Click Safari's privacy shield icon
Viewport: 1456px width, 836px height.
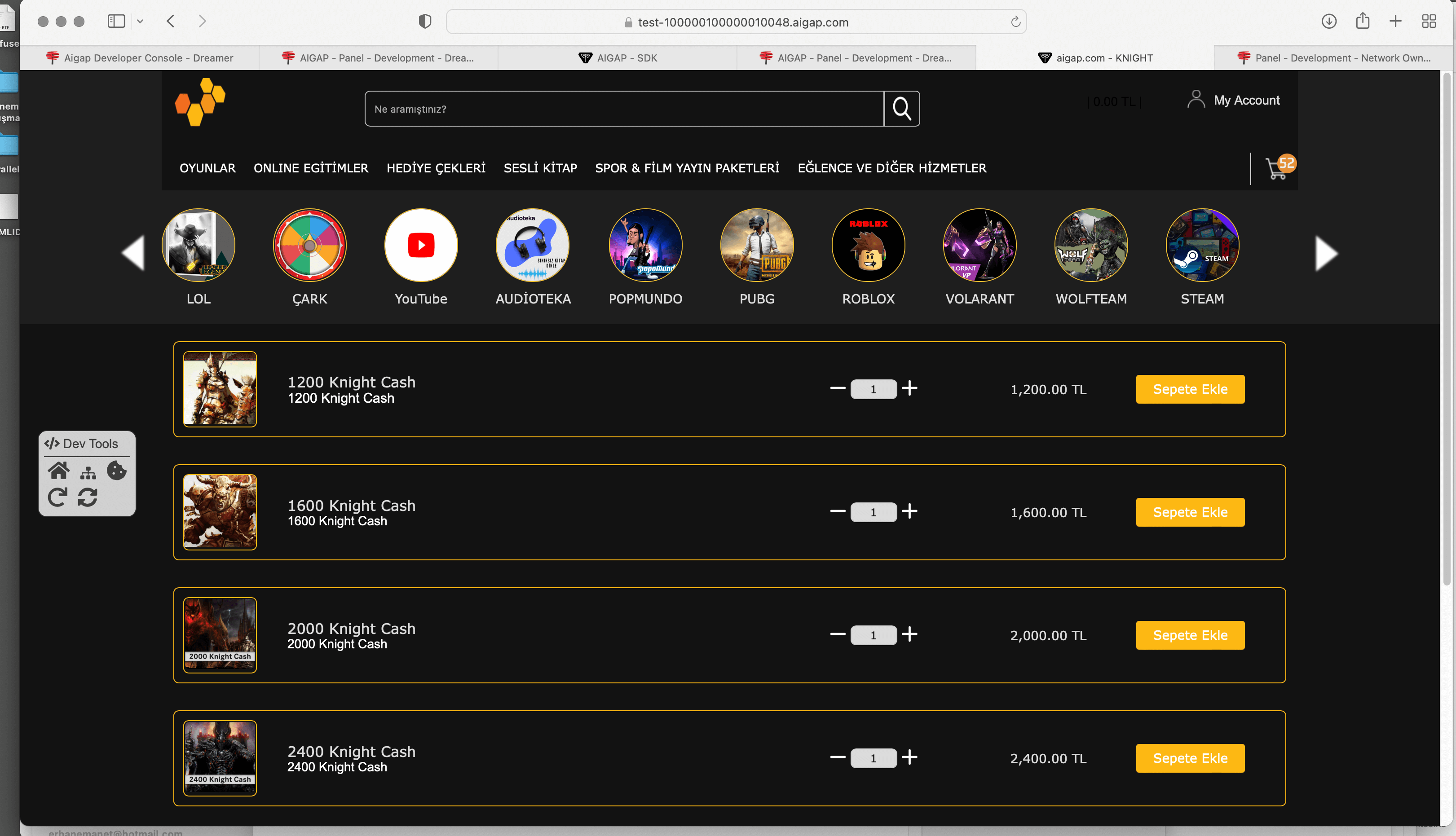[424, 21]
